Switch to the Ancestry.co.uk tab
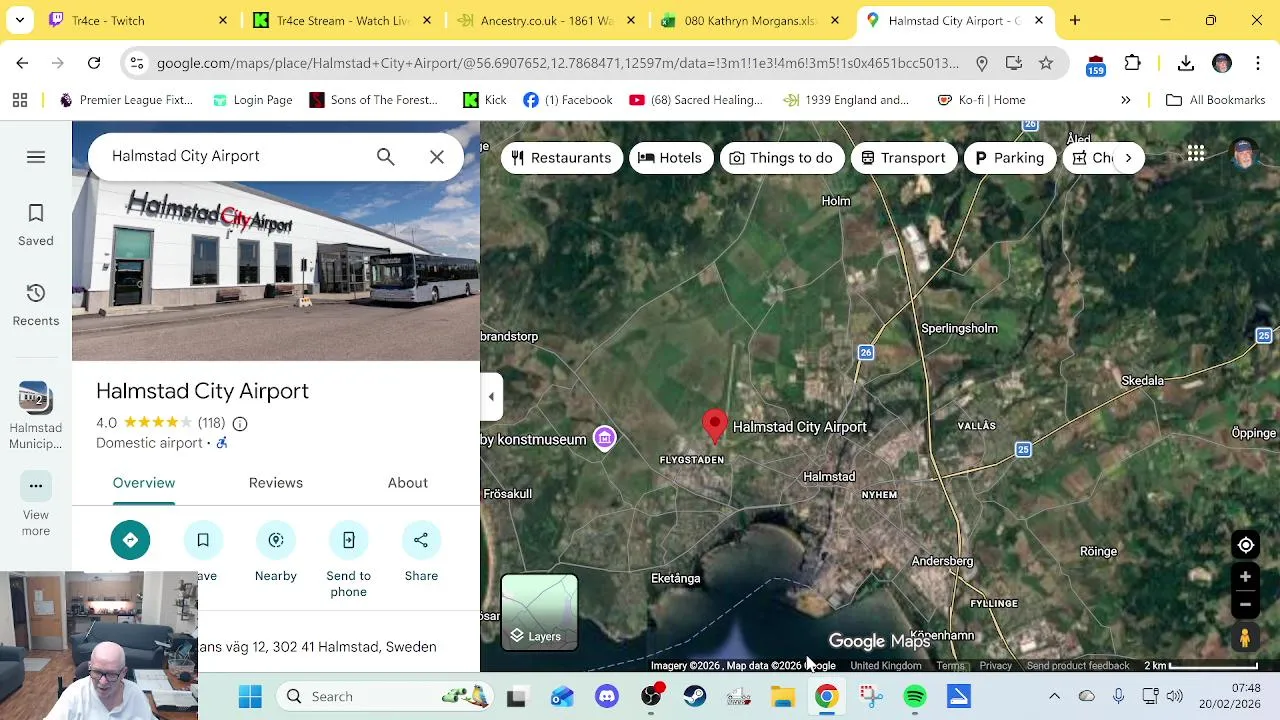The image size is (1280, 720). click(x=545, y=20)
